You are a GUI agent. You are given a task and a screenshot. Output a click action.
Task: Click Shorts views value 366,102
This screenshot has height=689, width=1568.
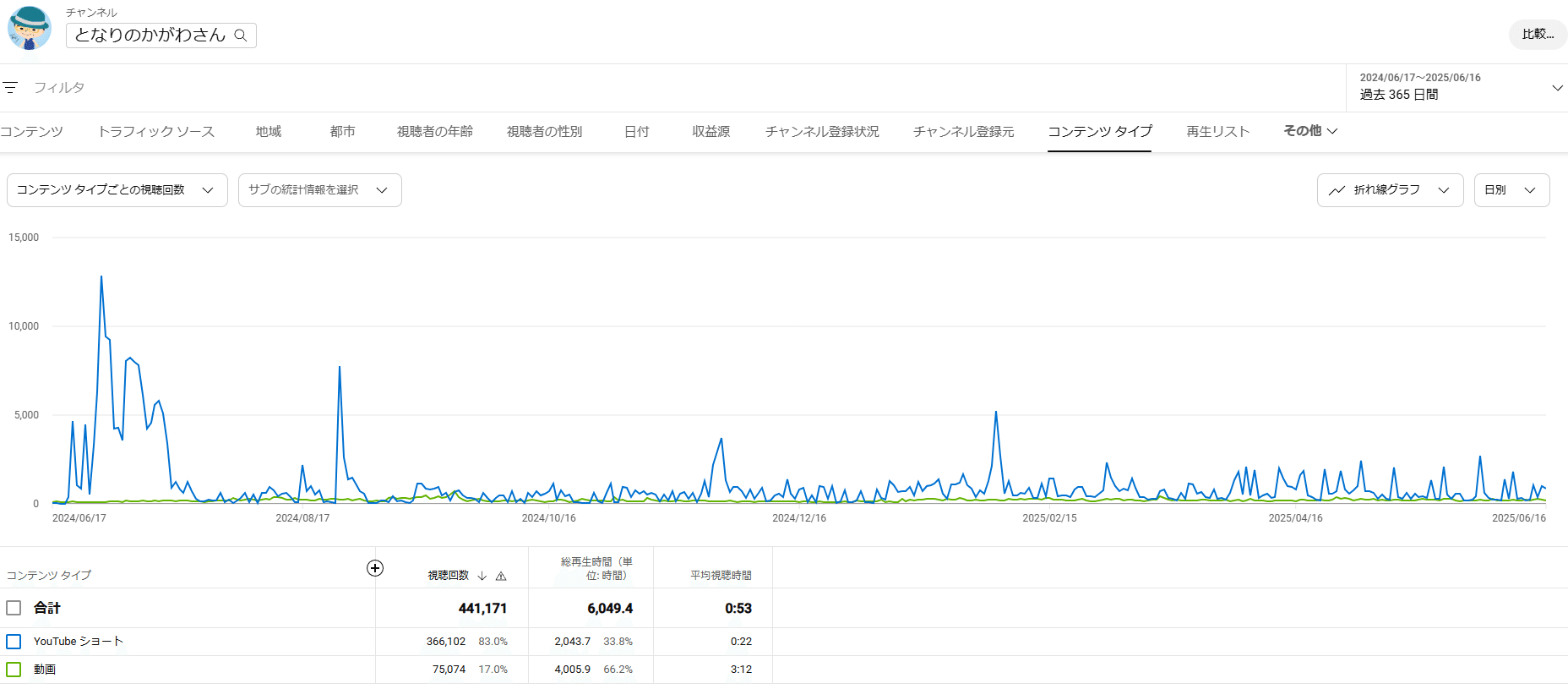click(x=446, y=642)
